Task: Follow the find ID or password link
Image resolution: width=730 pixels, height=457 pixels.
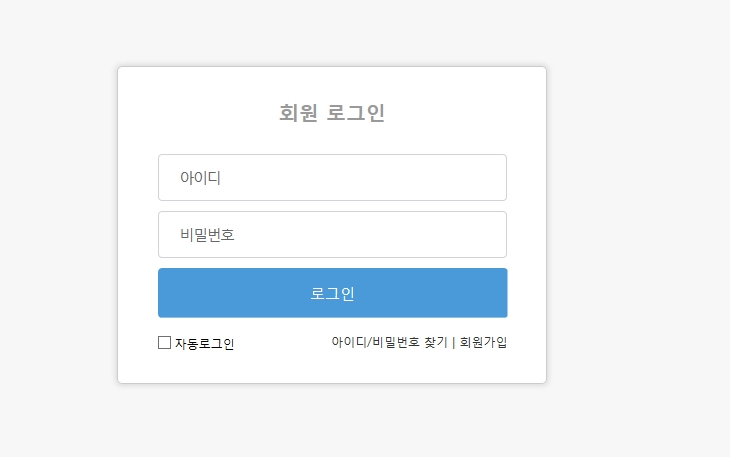Action: click(x=389, y=343)
